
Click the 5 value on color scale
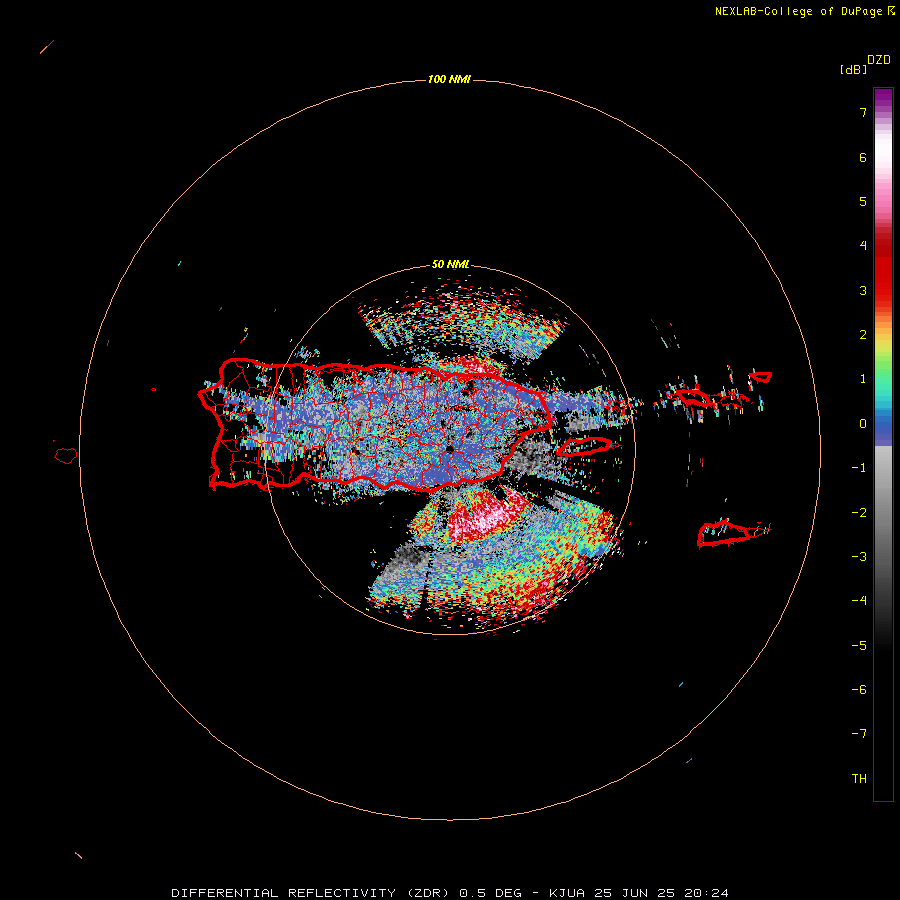[863, 201]
